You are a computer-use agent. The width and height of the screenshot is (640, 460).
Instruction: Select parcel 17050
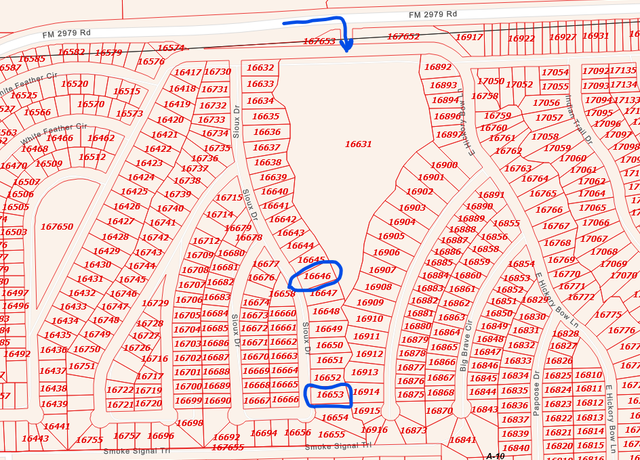click(491, 81)
